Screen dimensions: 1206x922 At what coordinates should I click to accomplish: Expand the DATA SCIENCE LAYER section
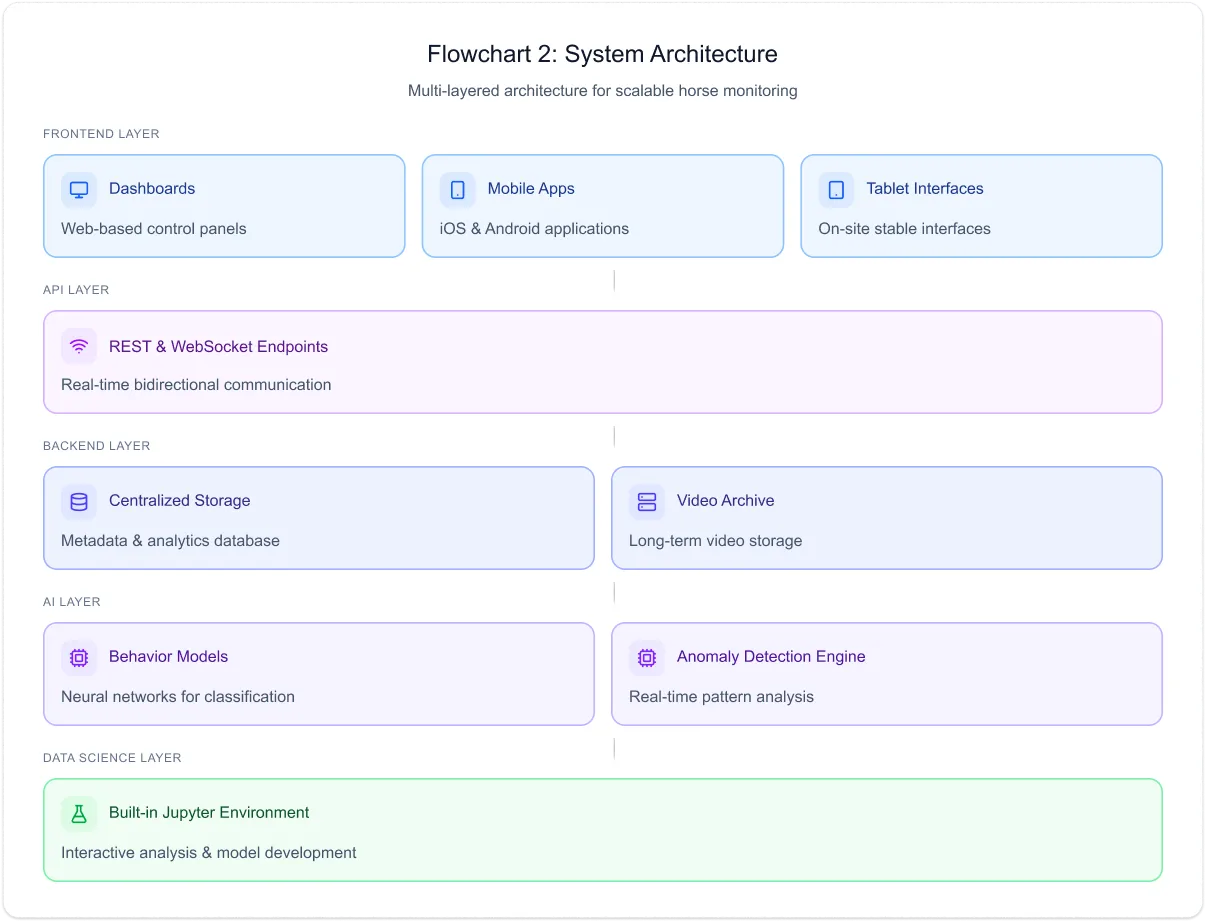[x=112, y=757]
